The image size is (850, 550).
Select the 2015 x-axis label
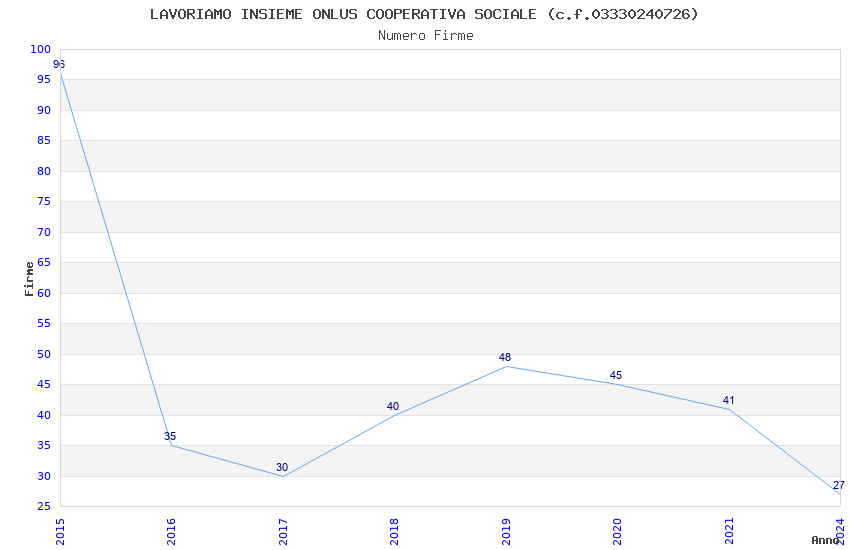[x=60, y=532]
